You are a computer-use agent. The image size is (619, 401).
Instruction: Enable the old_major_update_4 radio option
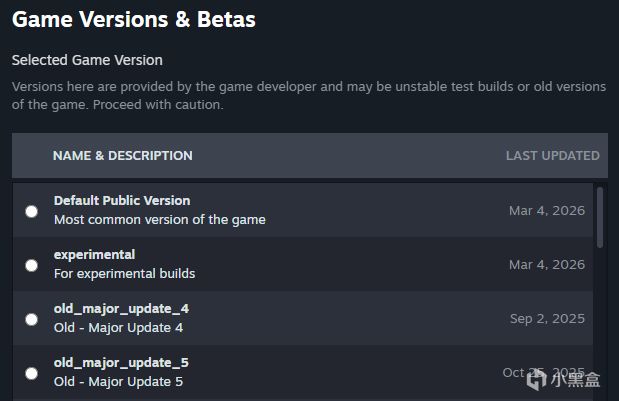pos(31,320)
